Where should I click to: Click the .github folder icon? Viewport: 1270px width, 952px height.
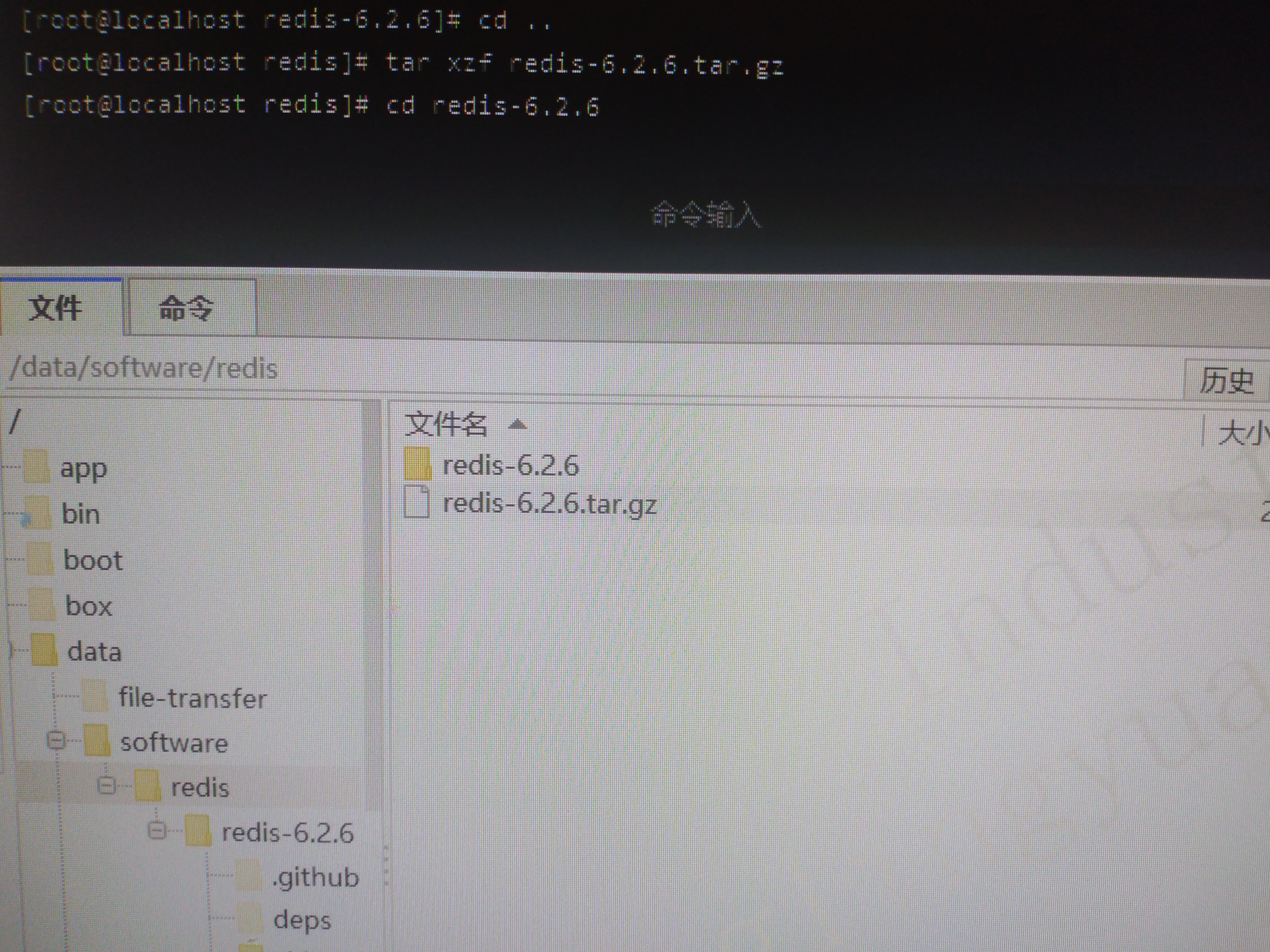coord(249,876)
